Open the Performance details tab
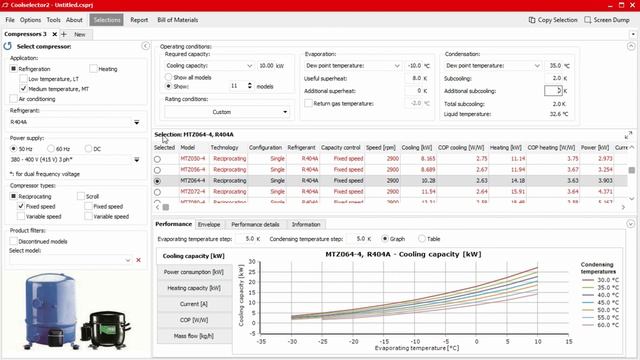Screen dimensions: 640x360 pos(256,224)
